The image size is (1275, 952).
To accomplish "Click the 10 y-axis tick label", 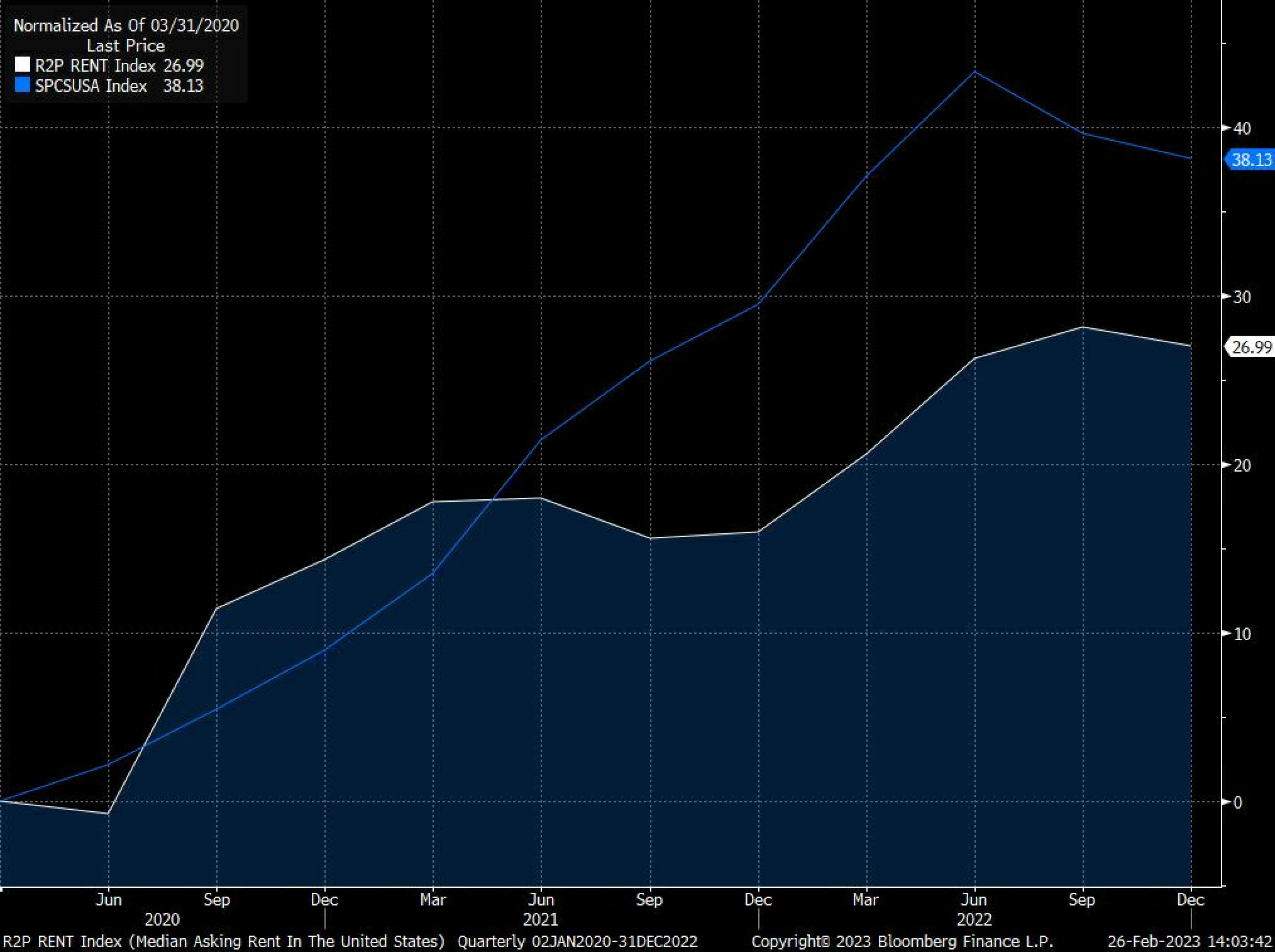I will (x=1242, y=634).
